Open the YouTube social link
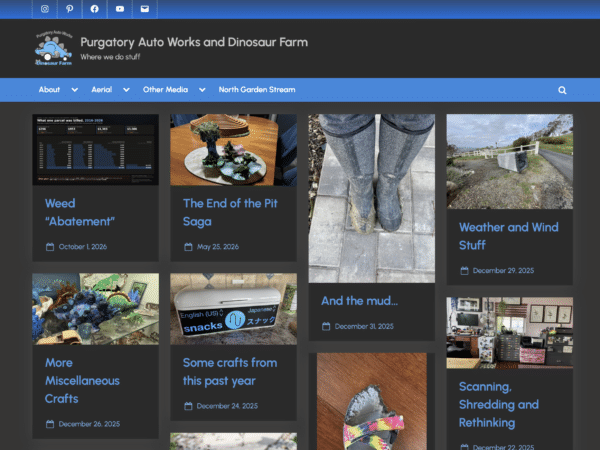This screenshot has height=450, width=600. coord(120,9)
